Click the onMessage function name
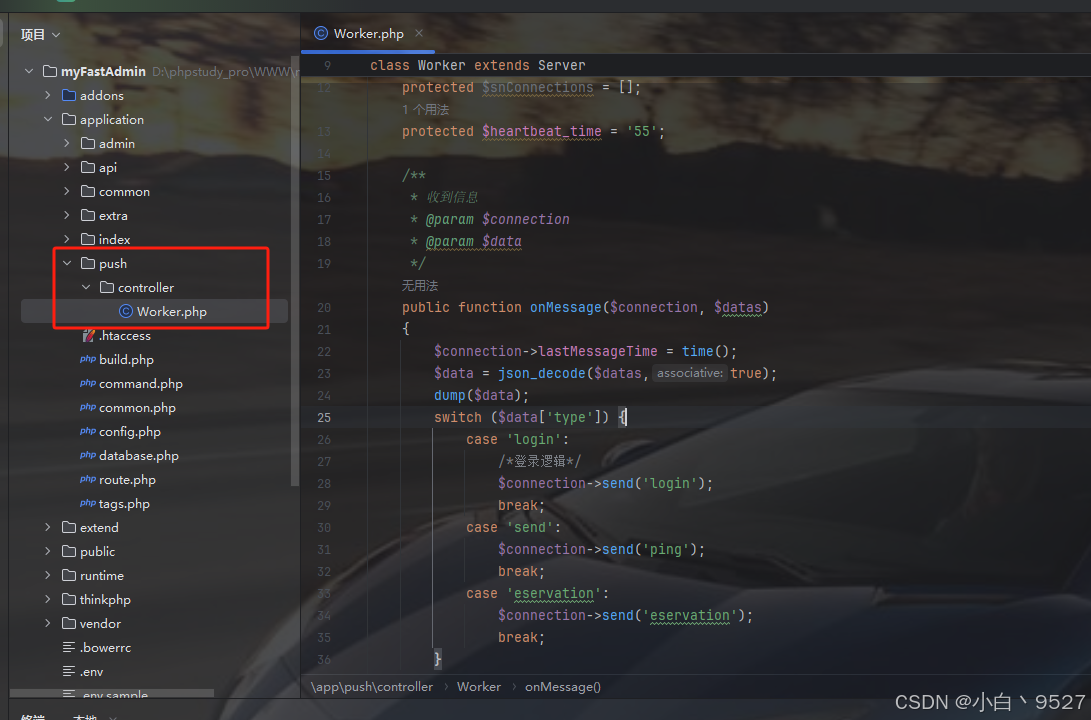Screen dimensions: 1091x720 click(566, 307)
